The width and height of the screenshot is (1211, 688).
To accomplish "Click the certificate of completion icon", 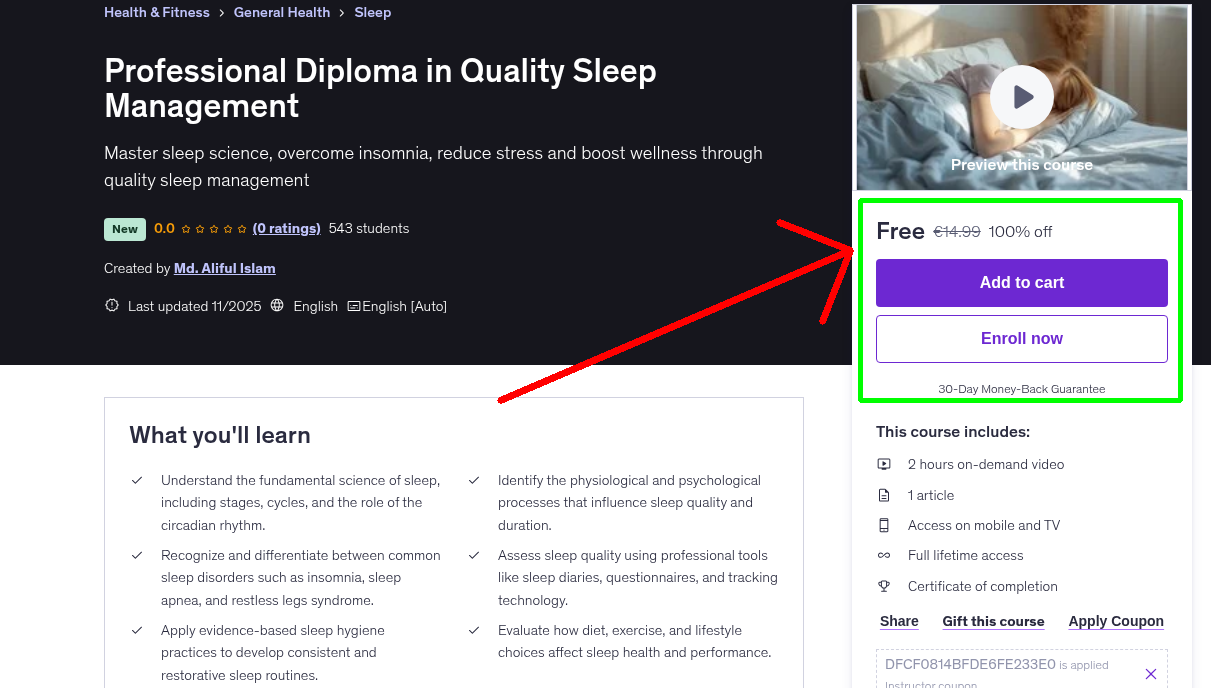I will coord(885,586).
